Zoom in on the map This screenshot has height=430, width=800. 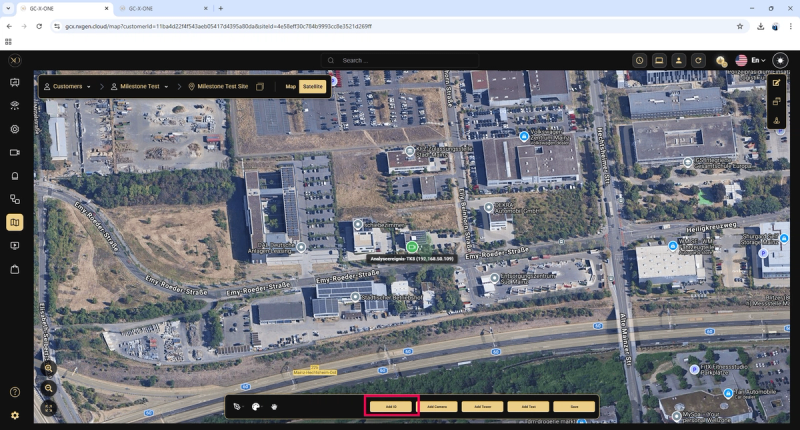click(x=48, y=368)
